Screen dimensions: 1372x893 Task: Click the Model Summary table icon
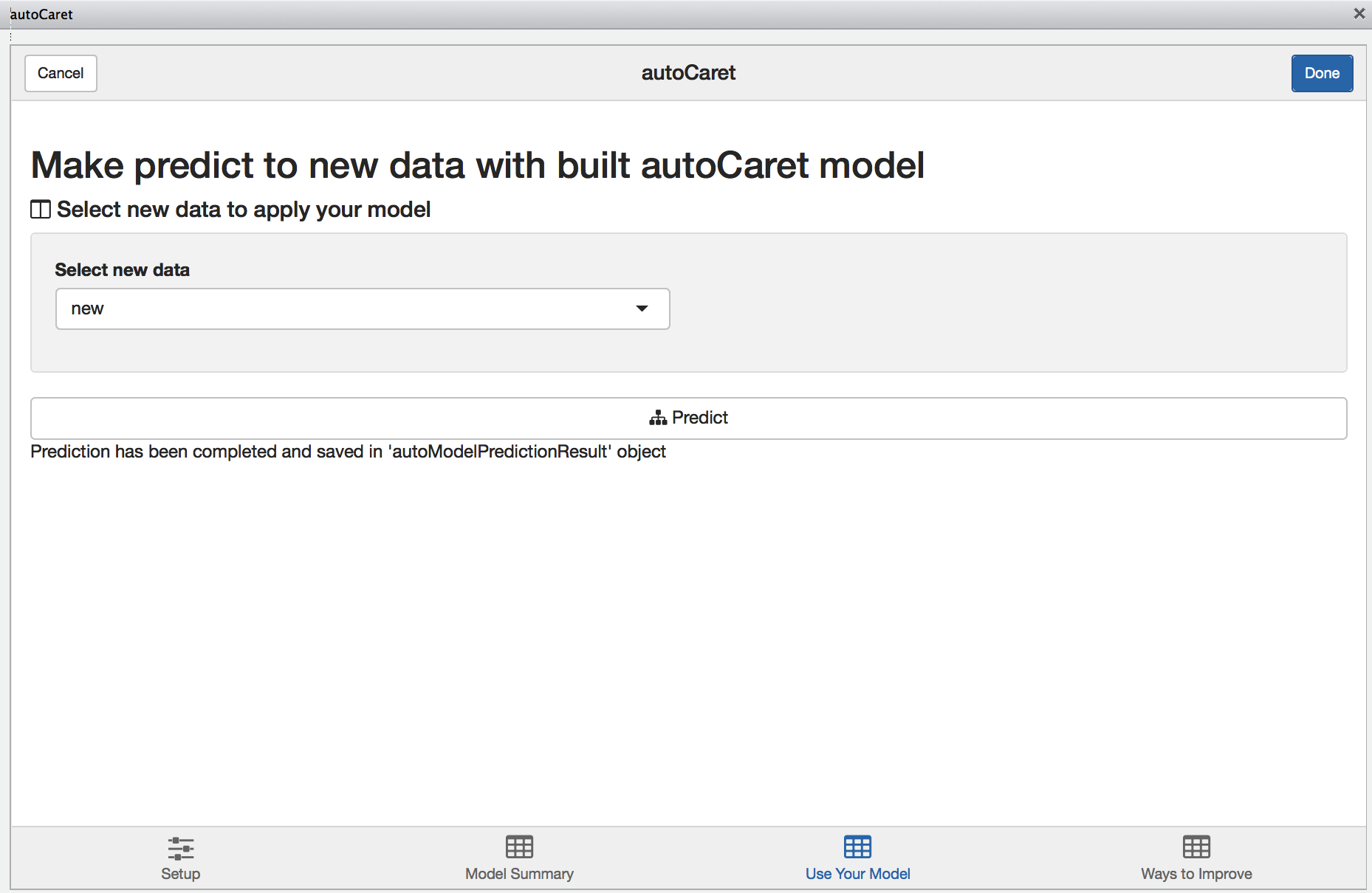coord(519,847)
